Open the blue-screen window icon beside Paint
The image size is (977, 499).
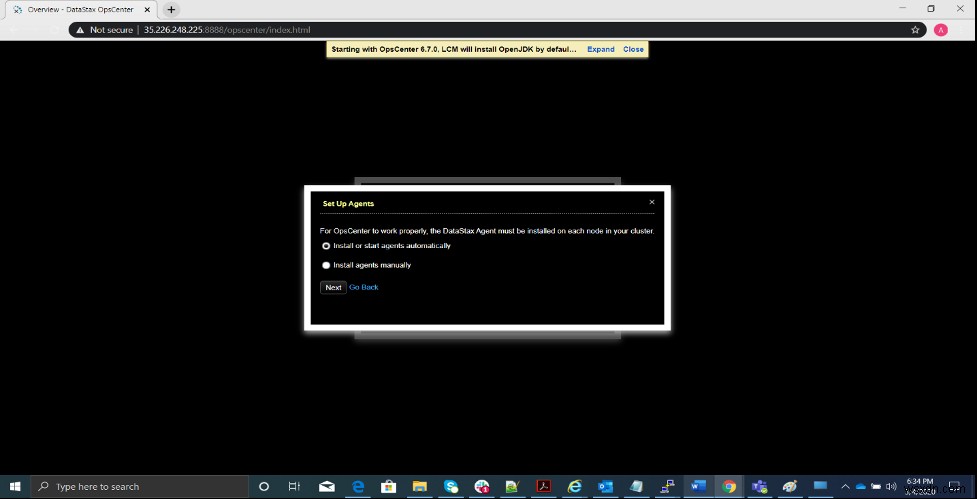(x=820, y=487)
